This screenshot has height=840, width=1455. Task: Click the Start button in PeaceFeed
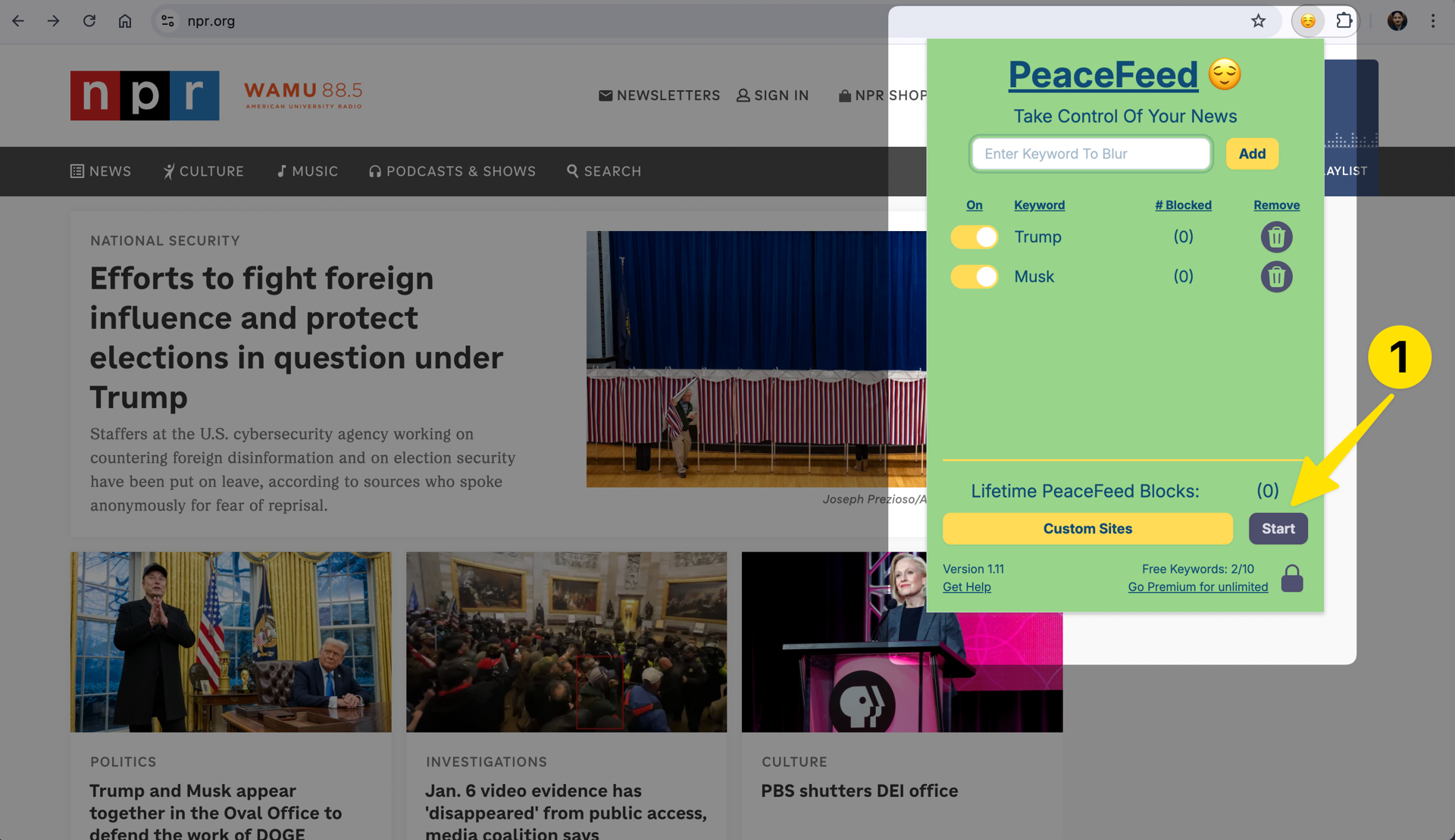1278,529
